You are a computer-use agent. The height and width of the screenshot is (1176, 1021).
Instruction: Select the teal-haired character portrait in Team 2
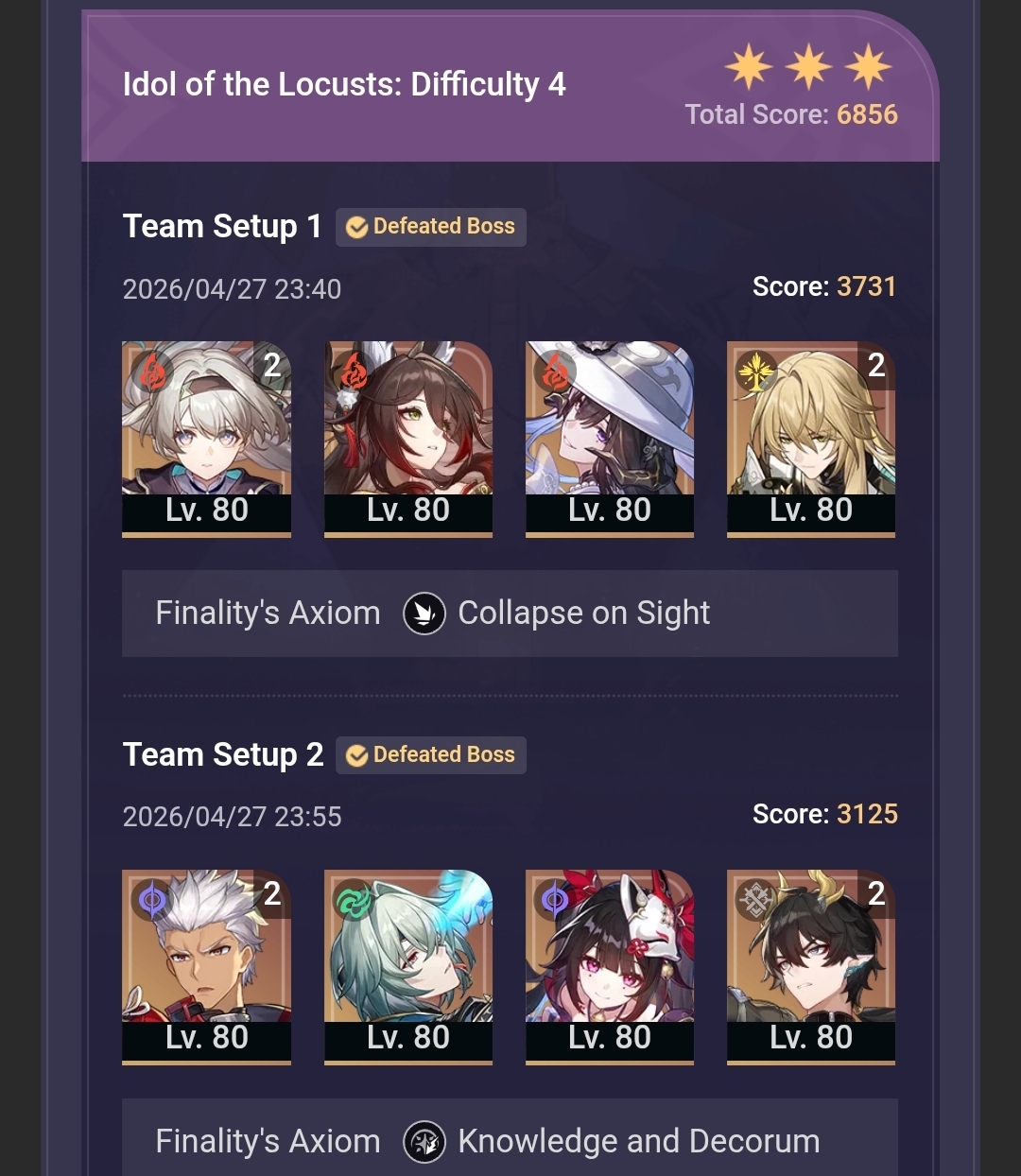pos(408,967)
